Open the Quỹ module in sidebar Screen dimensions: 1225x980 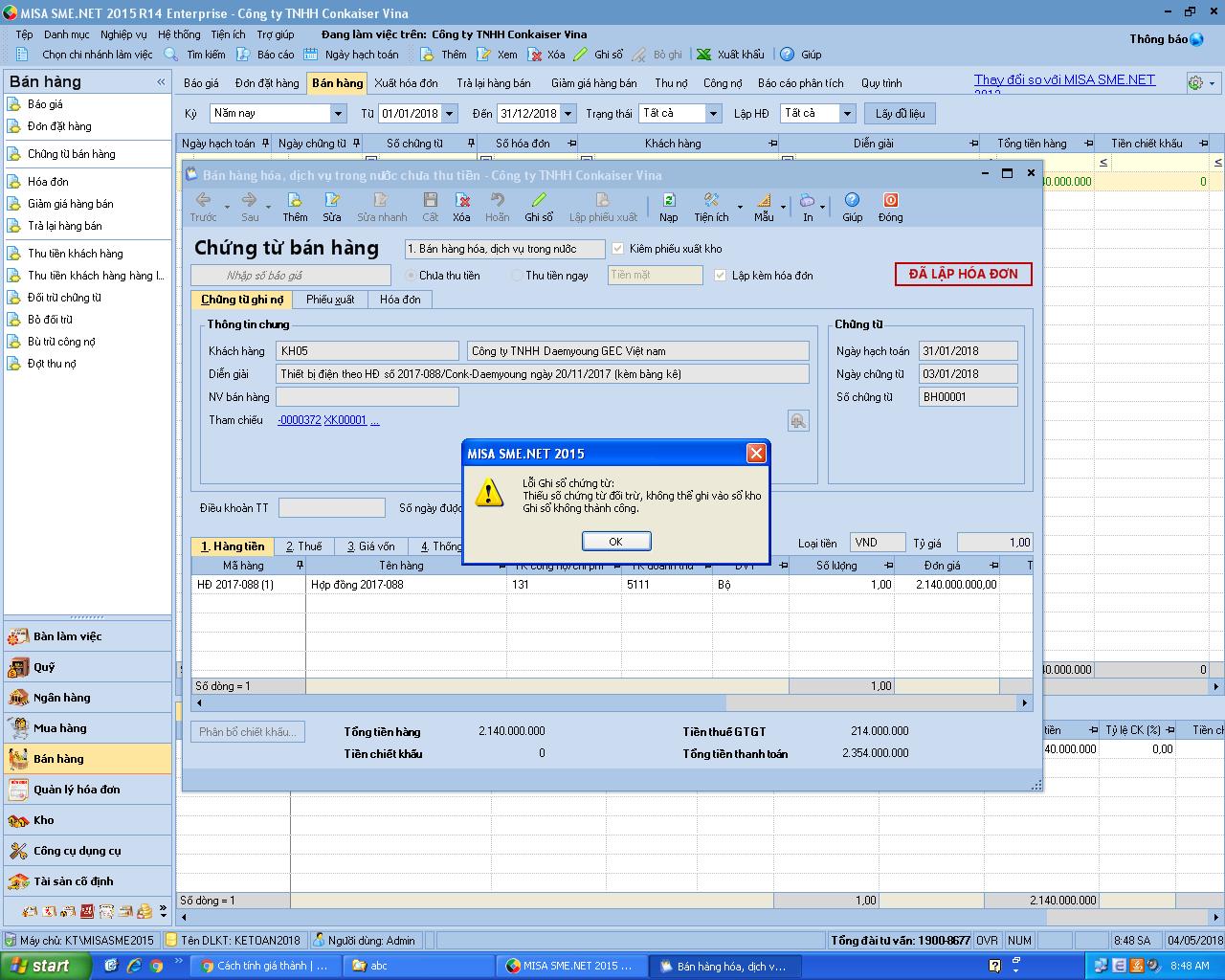tap(88, 667)
